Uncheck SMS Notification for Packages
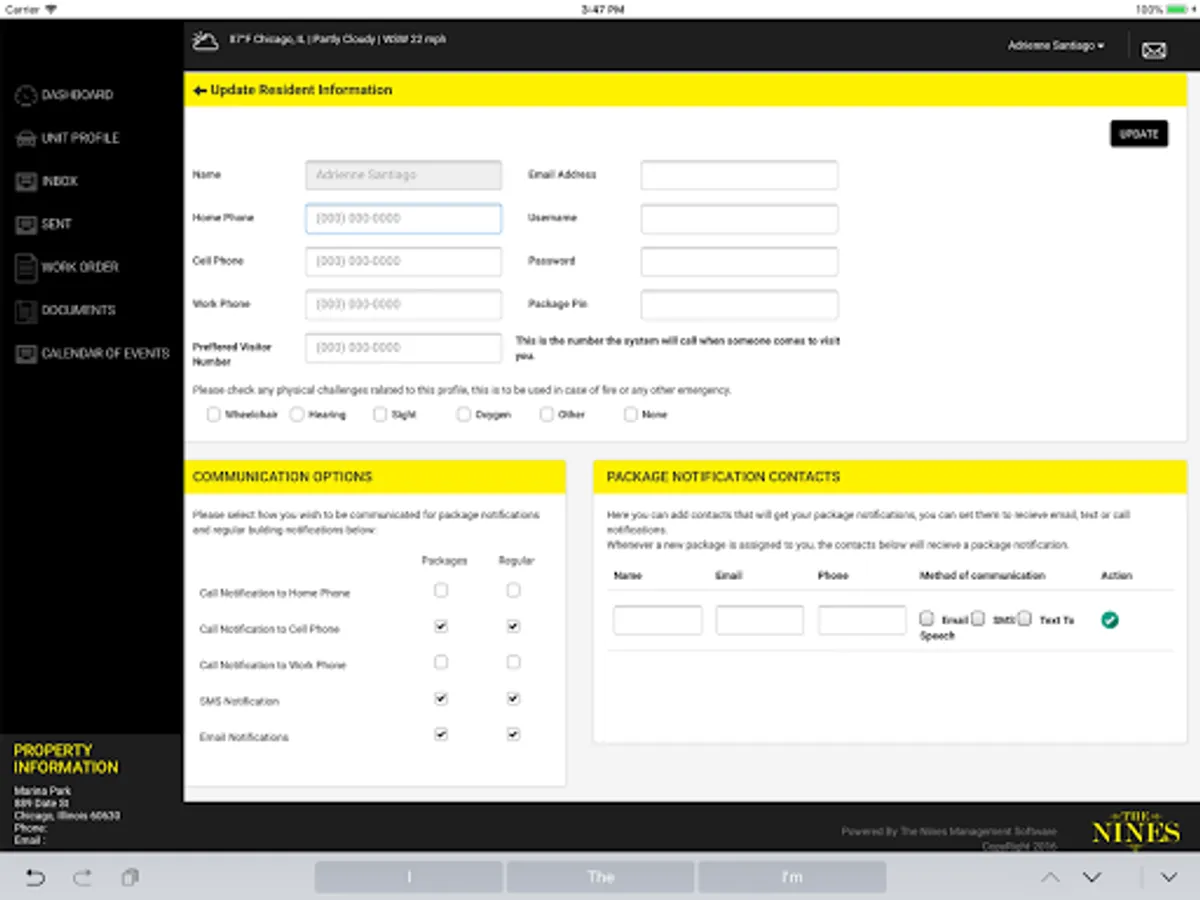This screenshot has width=1200, height=900. [441, 699]
